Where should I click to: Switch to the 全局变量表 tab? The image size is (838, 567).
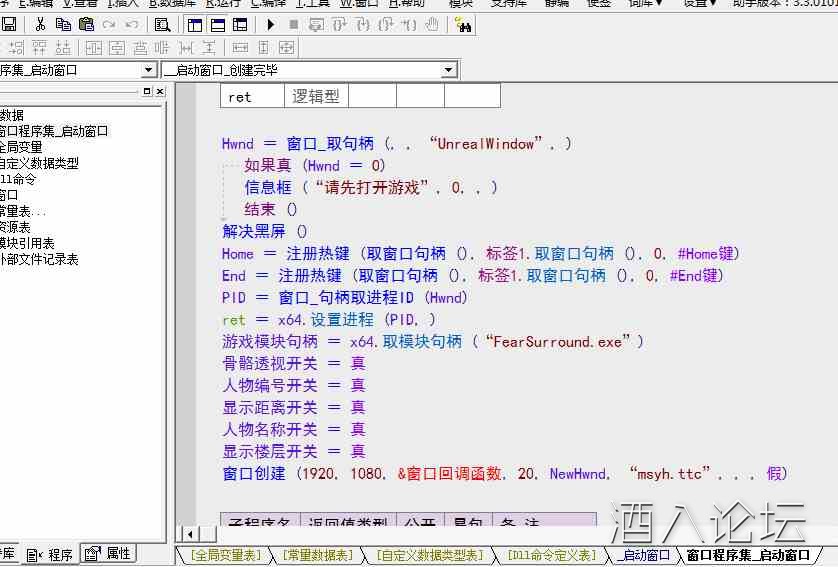click(x=225, y=555)
